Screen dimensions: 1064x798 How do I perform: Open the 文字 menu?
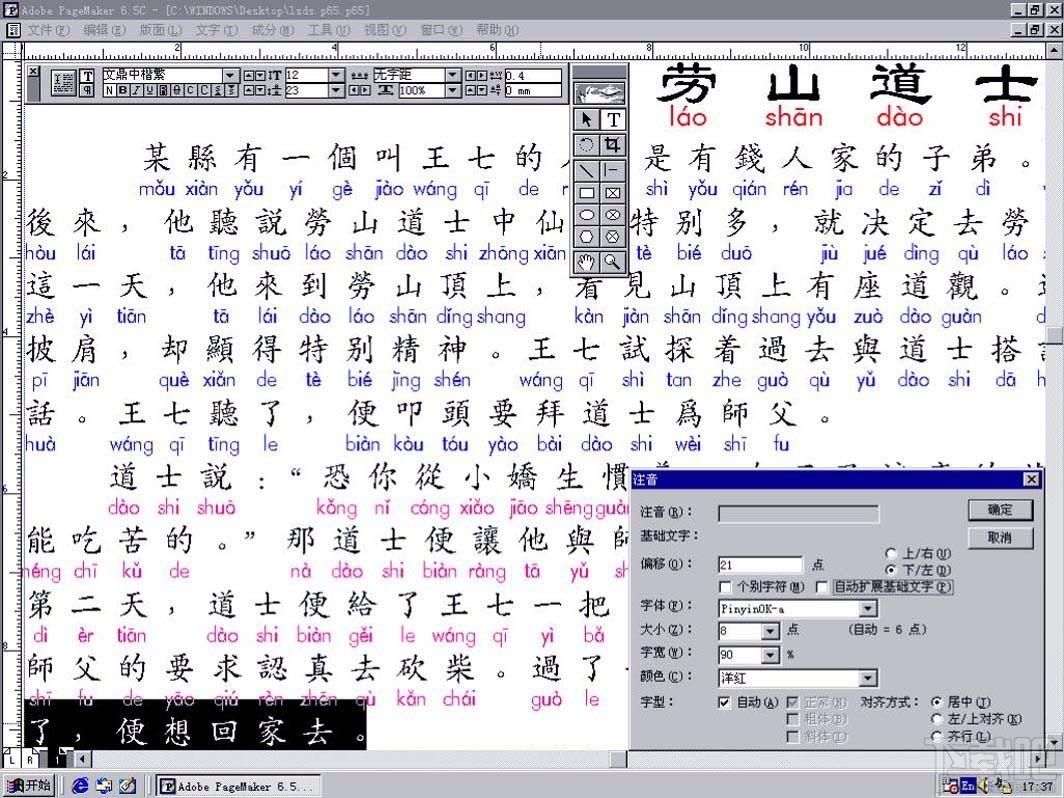click(x=216, y=30)
